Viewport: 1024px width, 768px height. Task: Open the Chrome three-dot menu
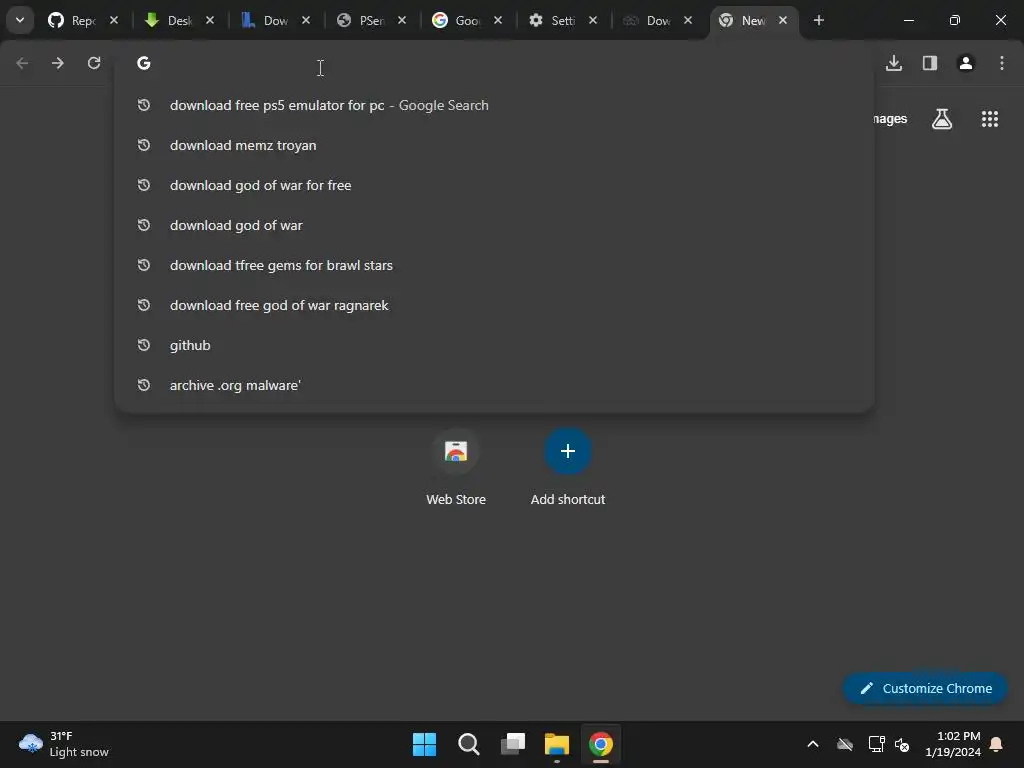[1002, 63]
